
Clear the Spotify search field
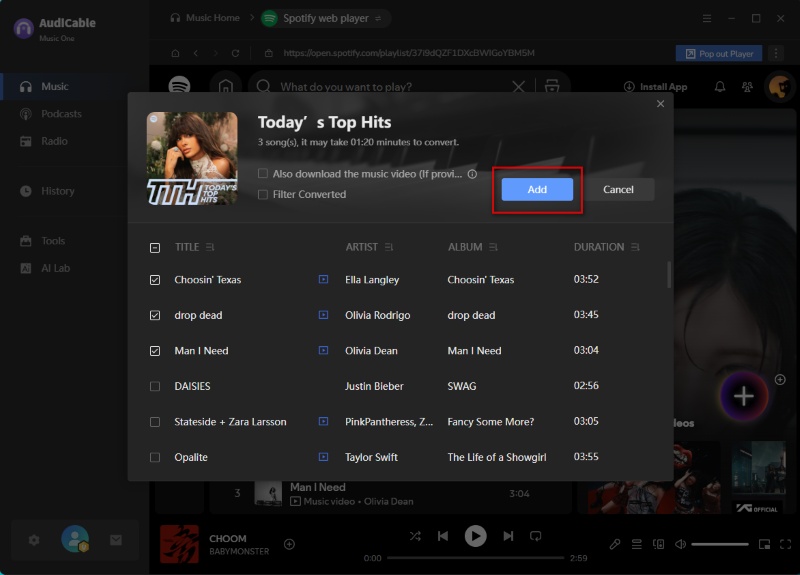[x=518, y=87]
